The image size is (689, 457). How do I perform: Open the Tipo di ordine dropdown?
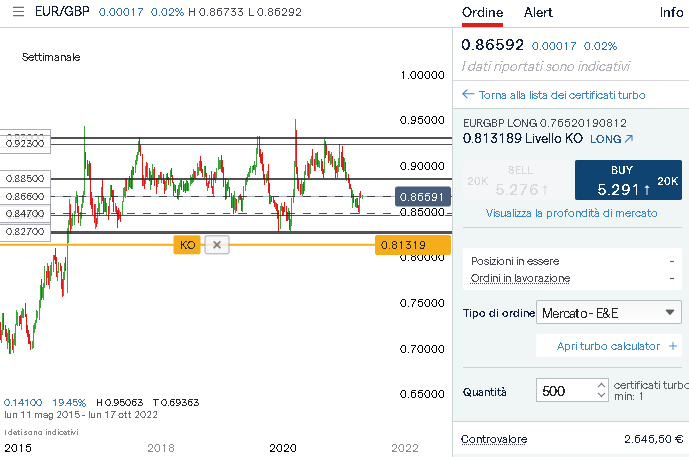point(609,313)
